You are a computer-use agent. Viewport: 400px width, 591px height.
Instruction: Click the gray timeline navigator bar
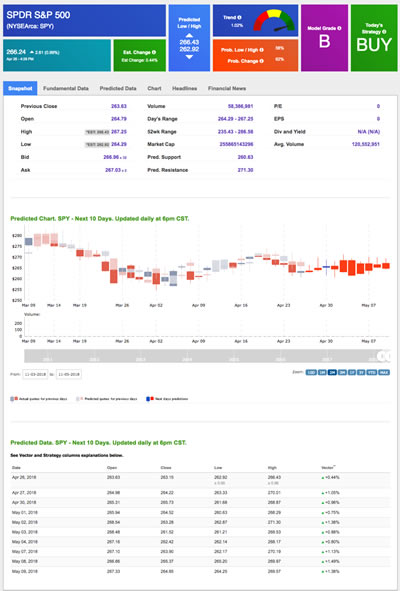click(x=207, y=356)
